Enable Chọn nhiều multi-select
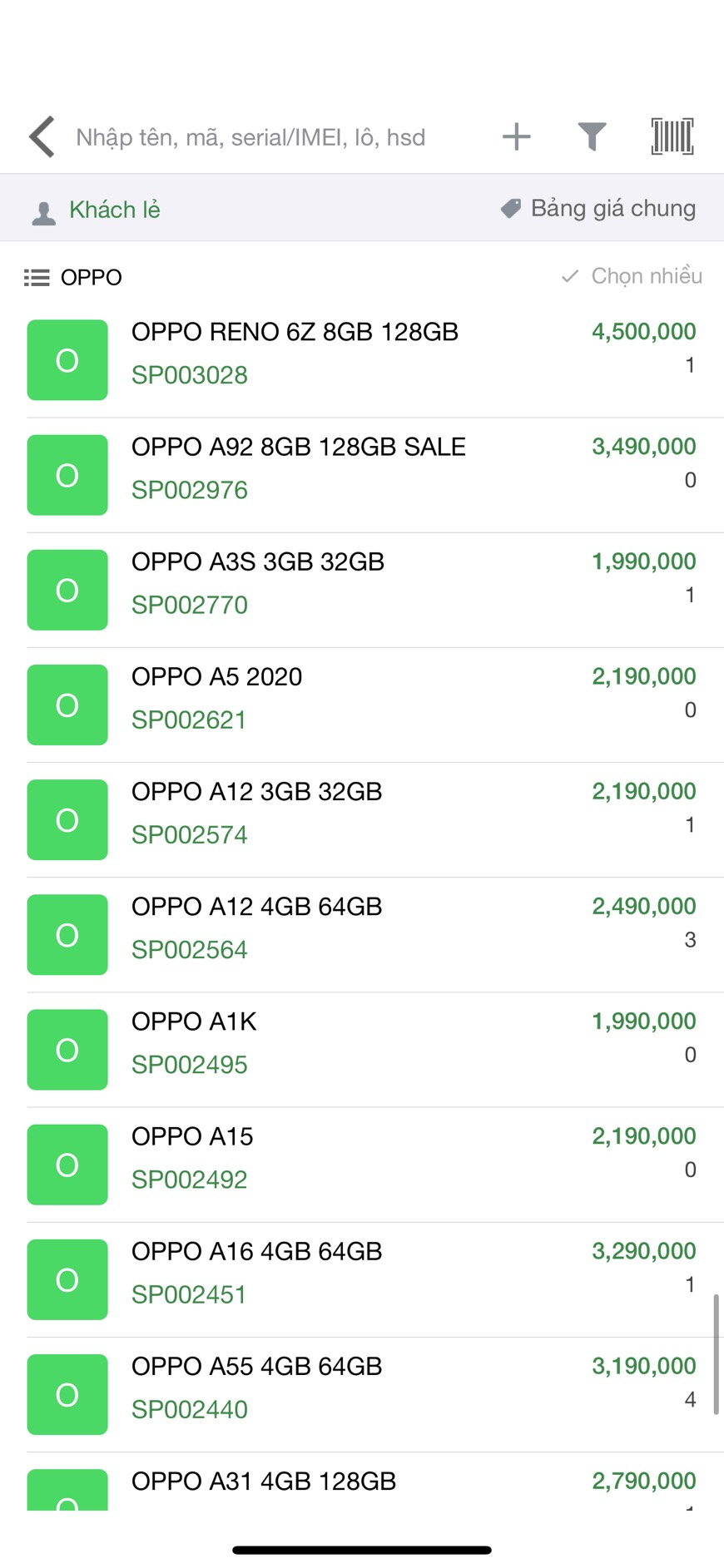 point(632,276)
